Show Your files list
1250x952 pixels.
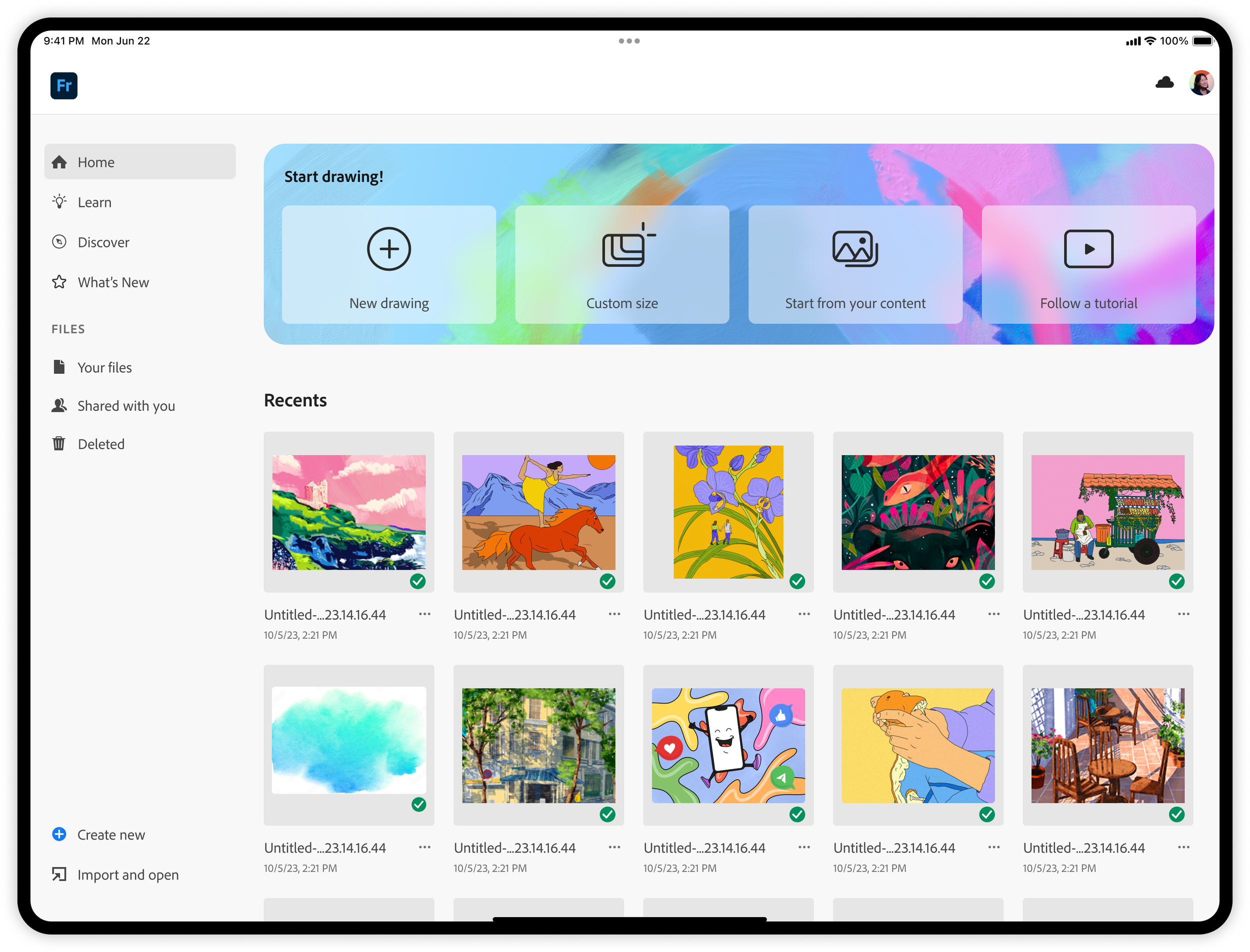(x=104, y=367)
